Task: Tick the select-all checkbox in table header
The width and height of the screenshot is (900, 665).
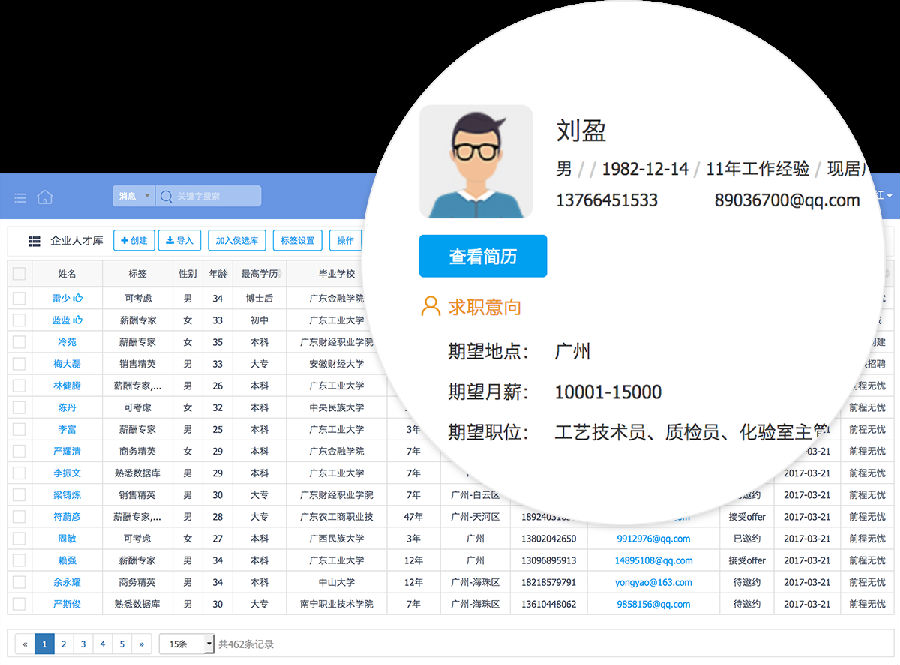Action: coord(19,273)
